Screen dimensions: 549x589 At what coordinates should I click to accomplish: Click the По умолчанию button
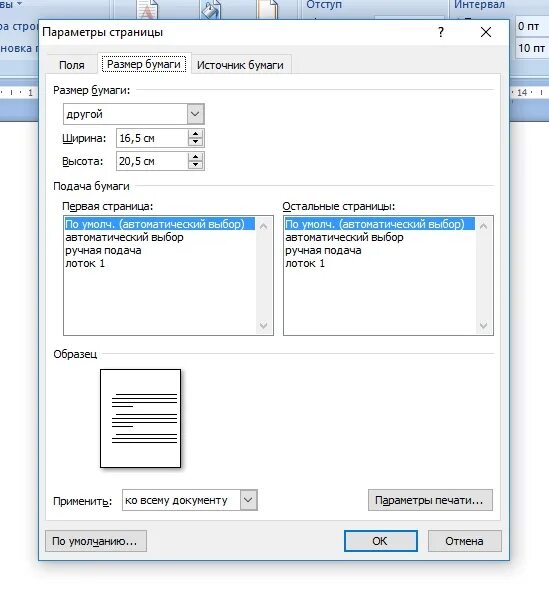pos(96,541)
